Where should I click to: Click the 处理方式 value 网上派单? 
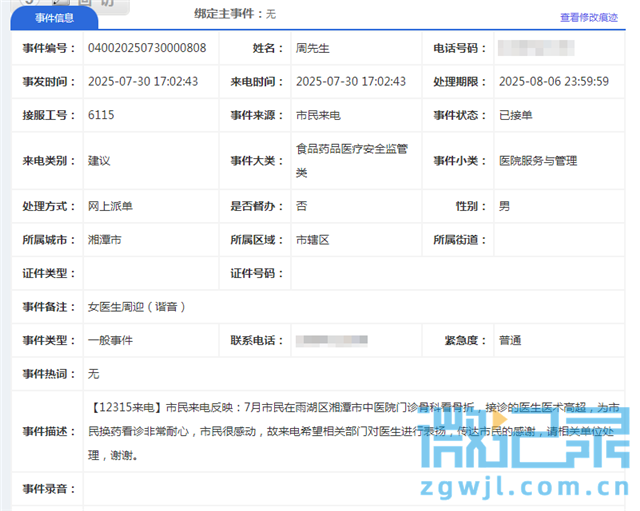pyautogui.click(x=110, y=206)
